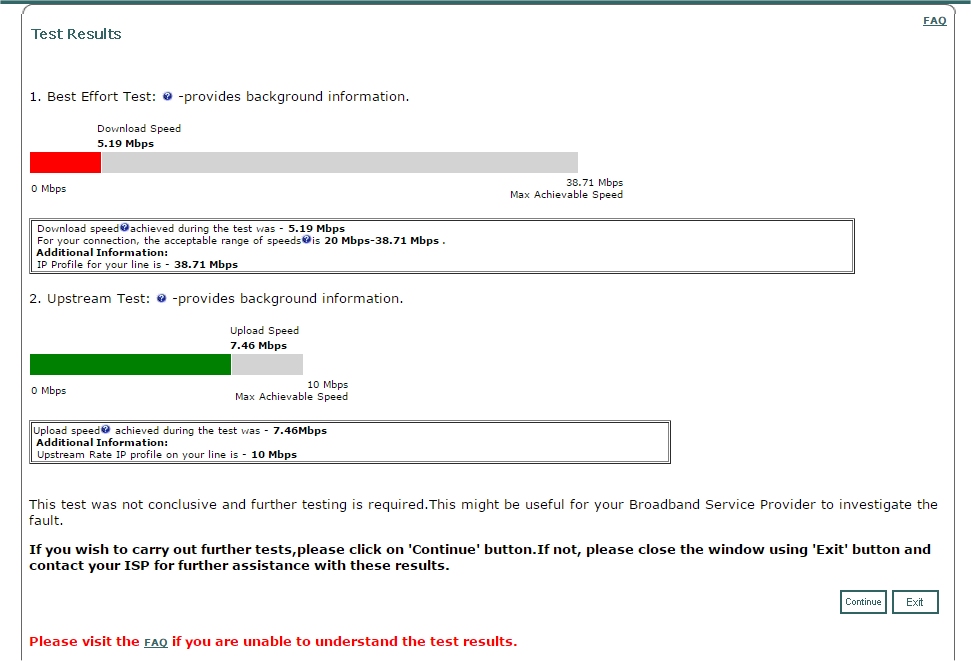Select the 5.19 Mbps label above download bar

125,144
